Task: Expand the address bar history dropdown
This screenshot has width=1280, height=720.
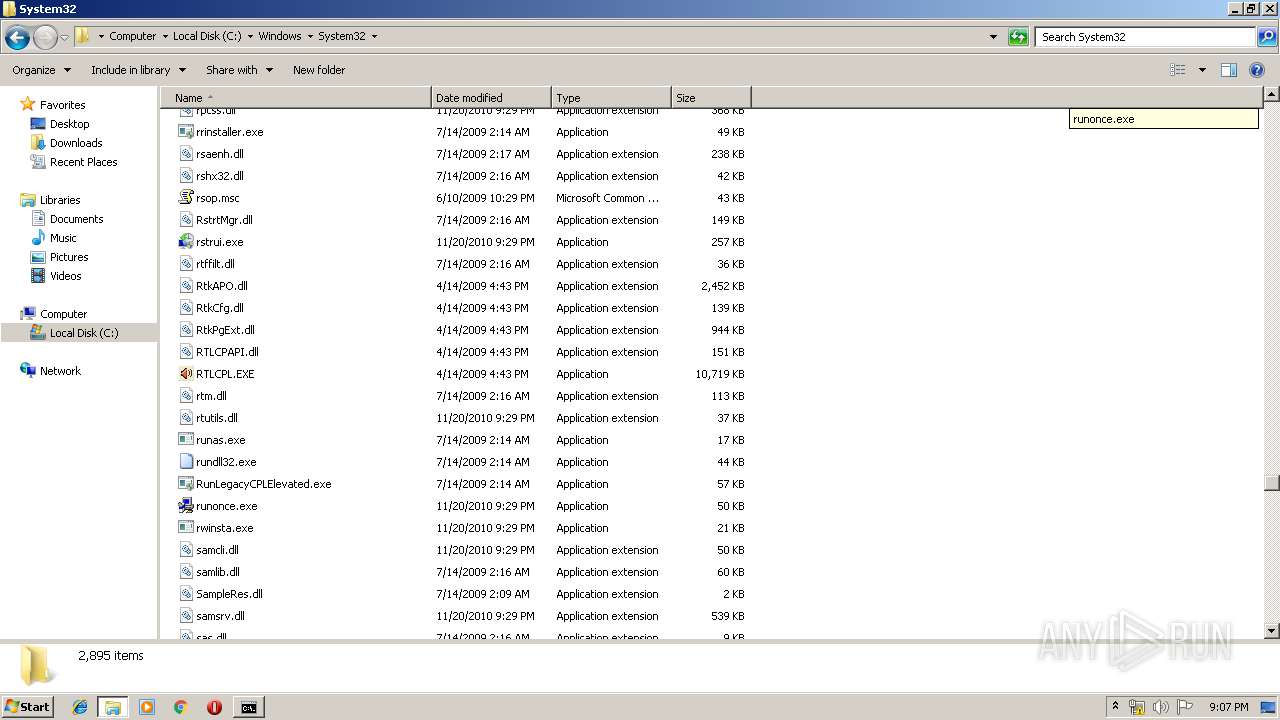Action: [993, 37]
